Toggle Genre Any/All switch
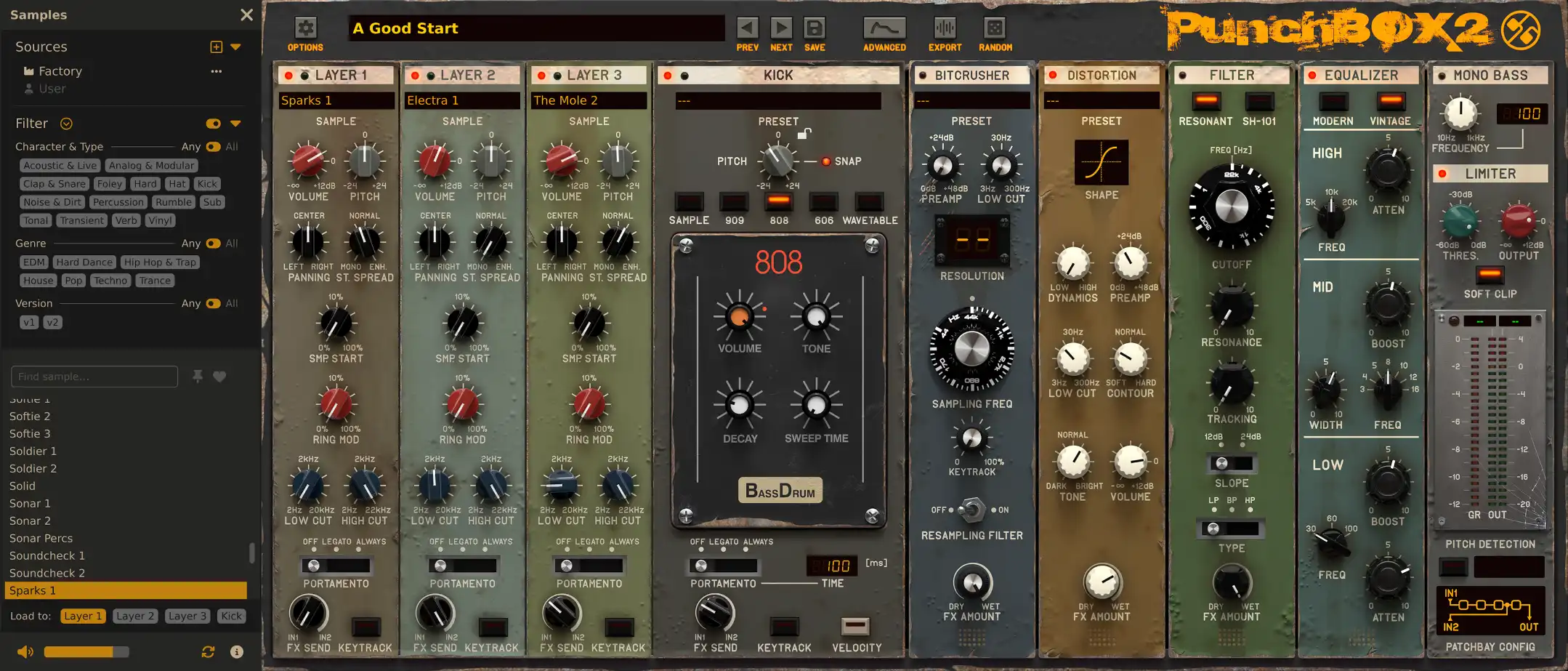 [x=213, y=244]
